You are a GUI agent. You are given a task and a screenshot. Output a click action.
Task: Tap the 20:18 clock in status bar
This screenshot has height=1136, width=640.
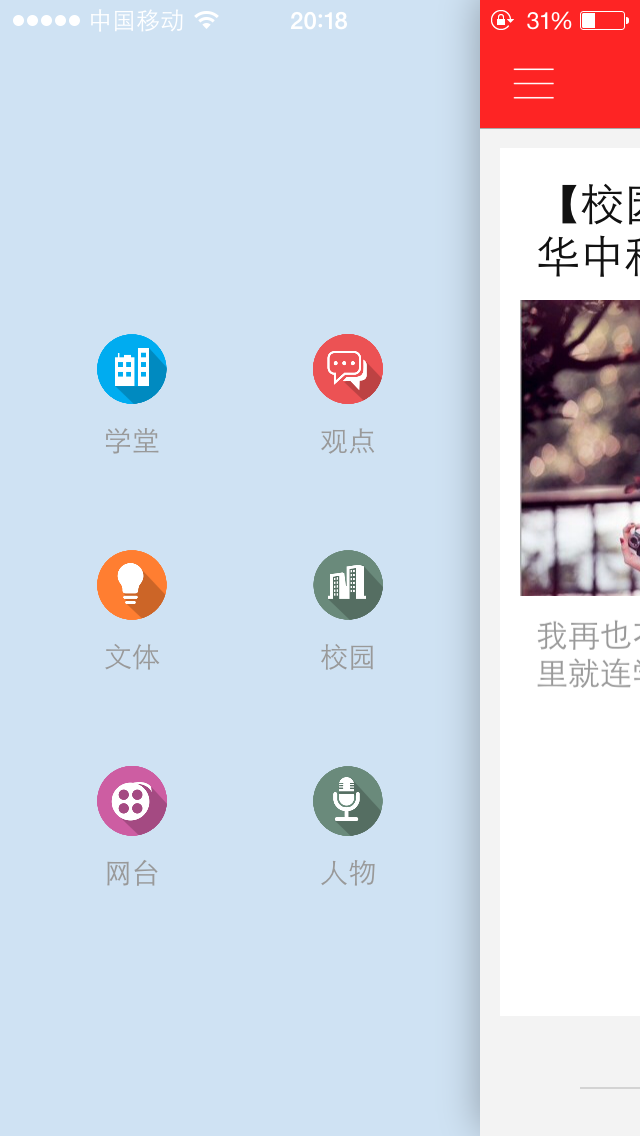point(319,21)
